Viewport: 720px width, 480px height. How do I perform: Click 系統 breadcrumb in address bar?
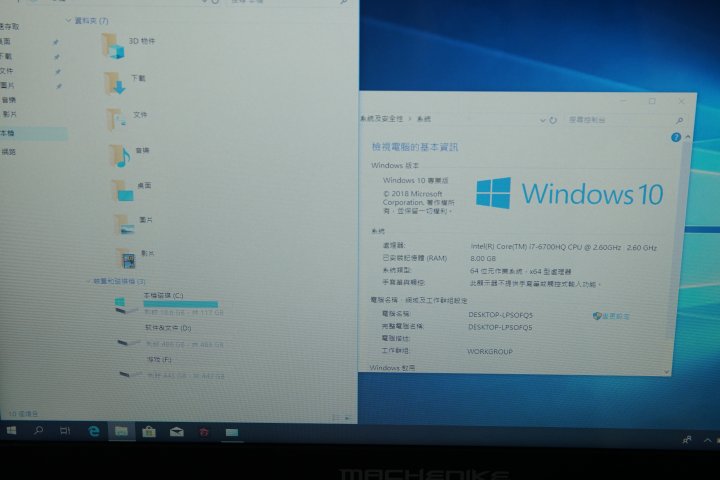(x=424, y=119)
